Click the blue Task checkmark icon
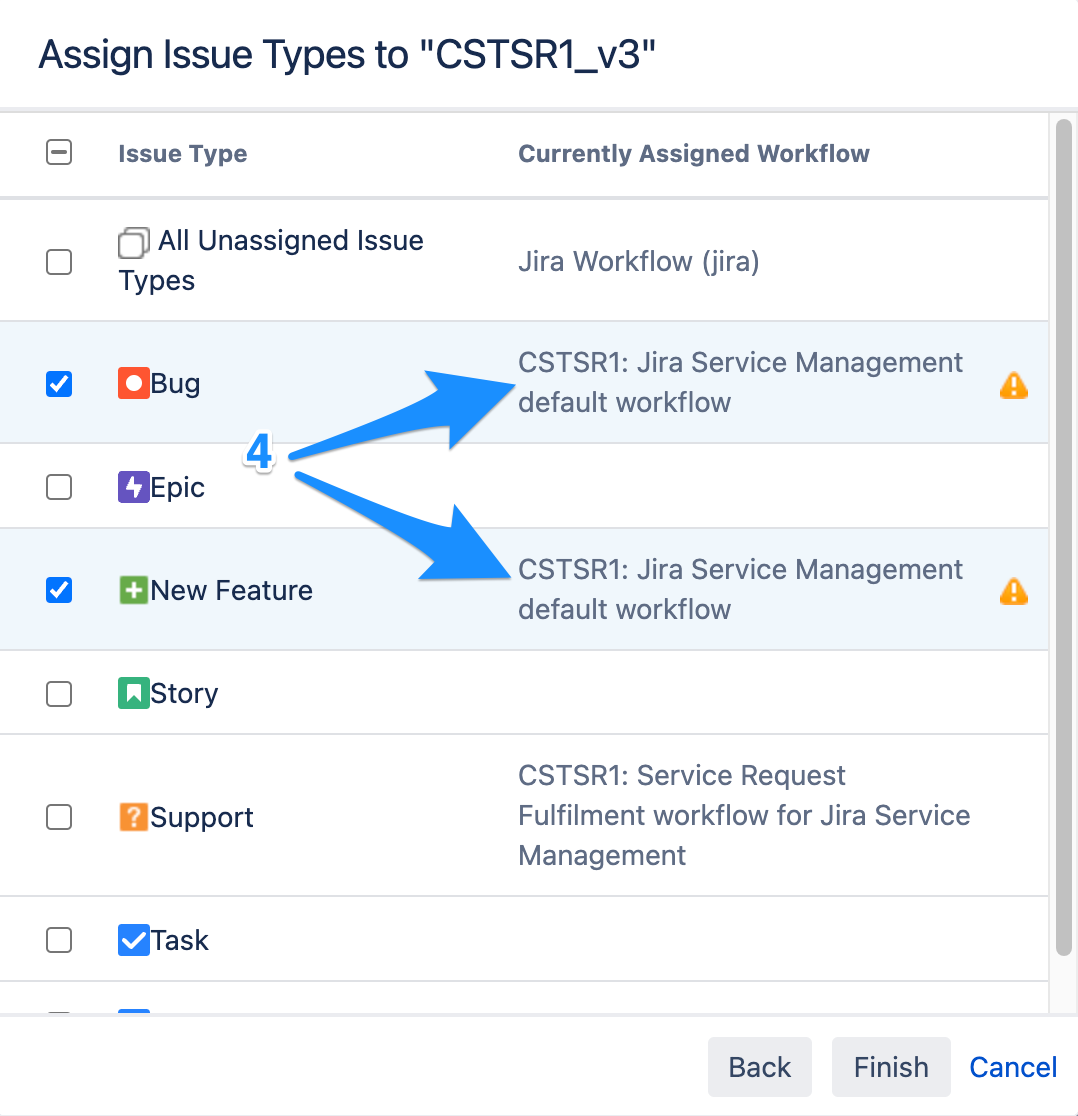Image resolution: width=1078 pixels, height=1116 pixels. [x=134, y=940]
